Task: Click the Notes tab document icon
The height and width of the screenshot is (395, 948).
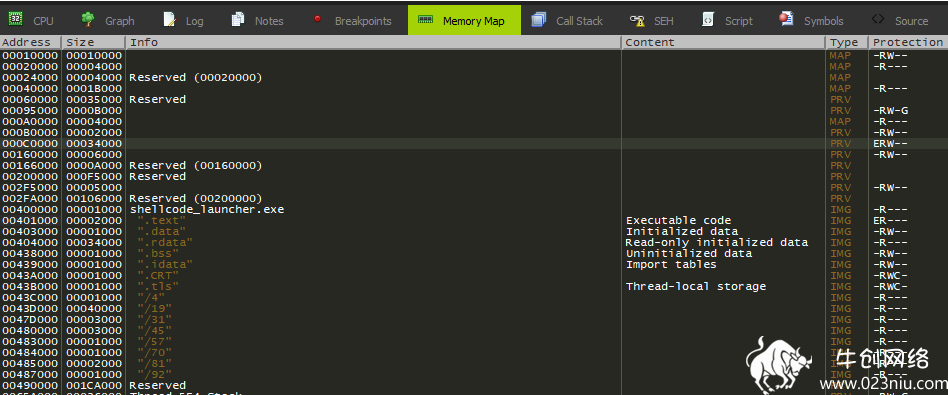Action: 238,20
